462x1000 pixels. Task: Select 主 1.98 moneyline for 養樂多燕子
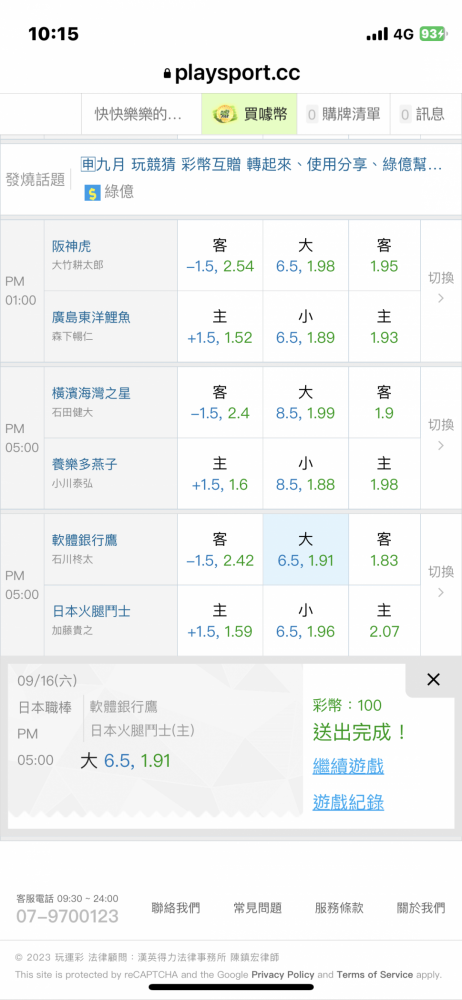[x=384, y=473]
